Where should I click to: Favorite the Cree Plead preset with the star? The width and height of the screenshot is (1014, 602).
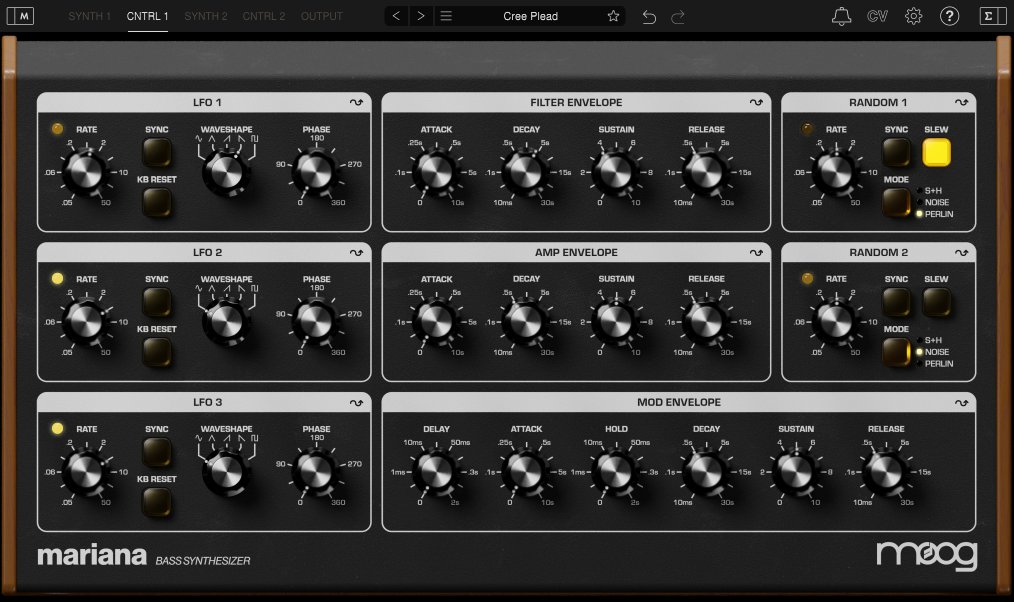pos(613,16)
